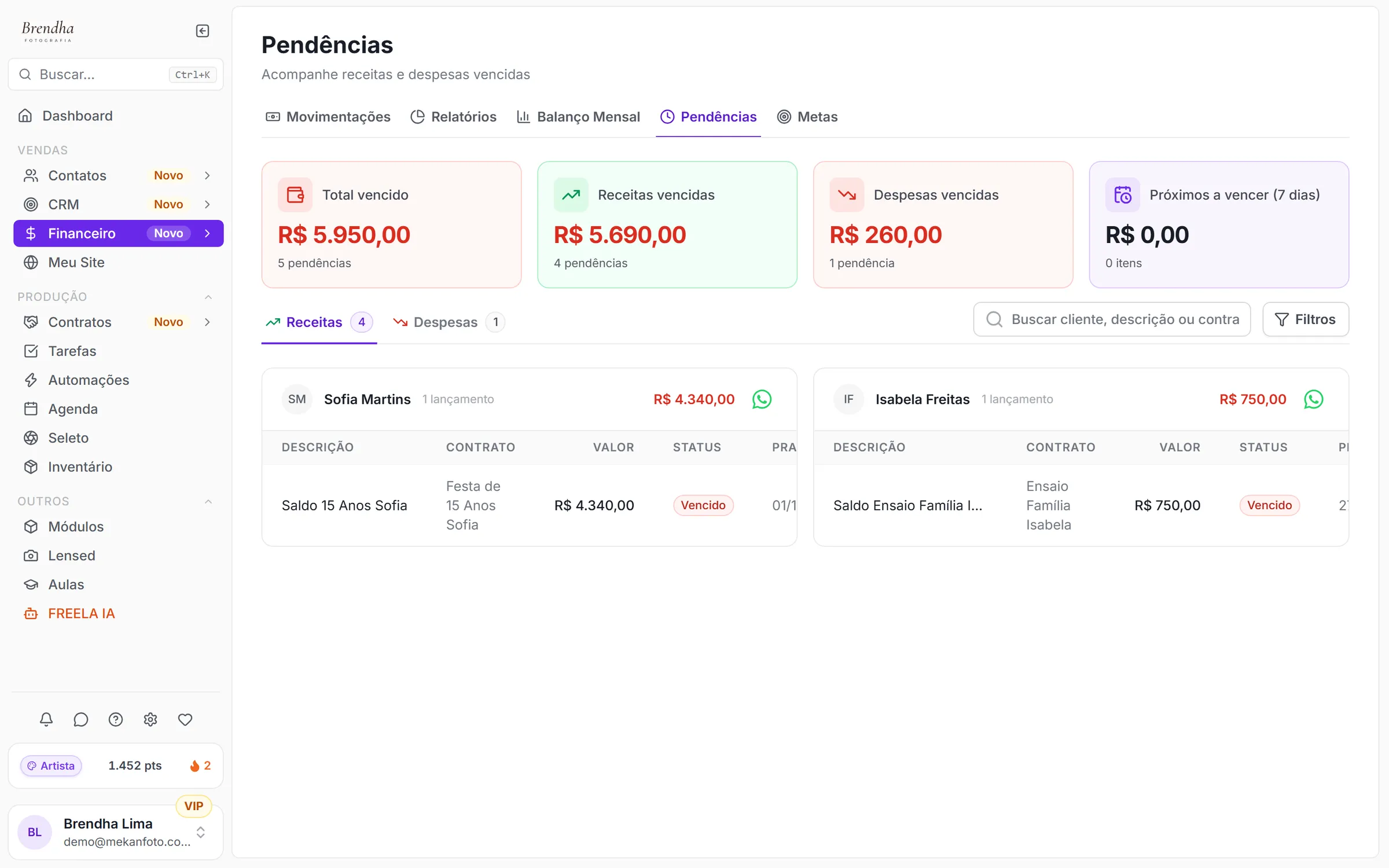Screen dimensions: 1389x868
Task: Open Inventário in the sidebar
Action: [118, 467]
